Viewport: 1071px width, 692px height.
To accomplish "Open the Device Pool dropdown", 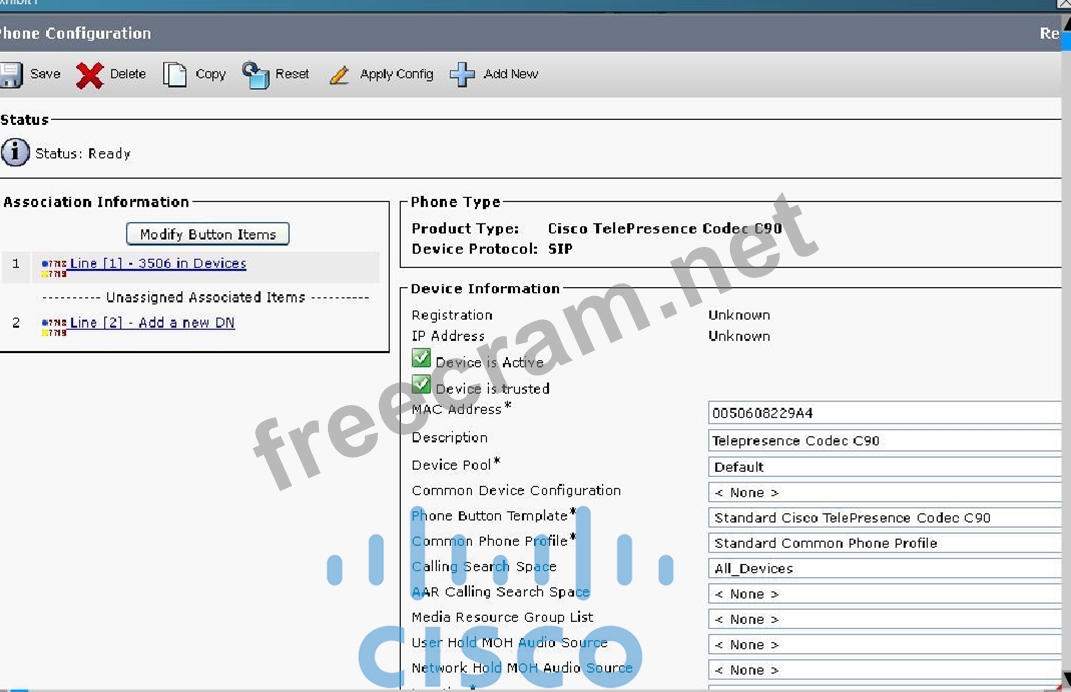I will [x=885, y=467].
